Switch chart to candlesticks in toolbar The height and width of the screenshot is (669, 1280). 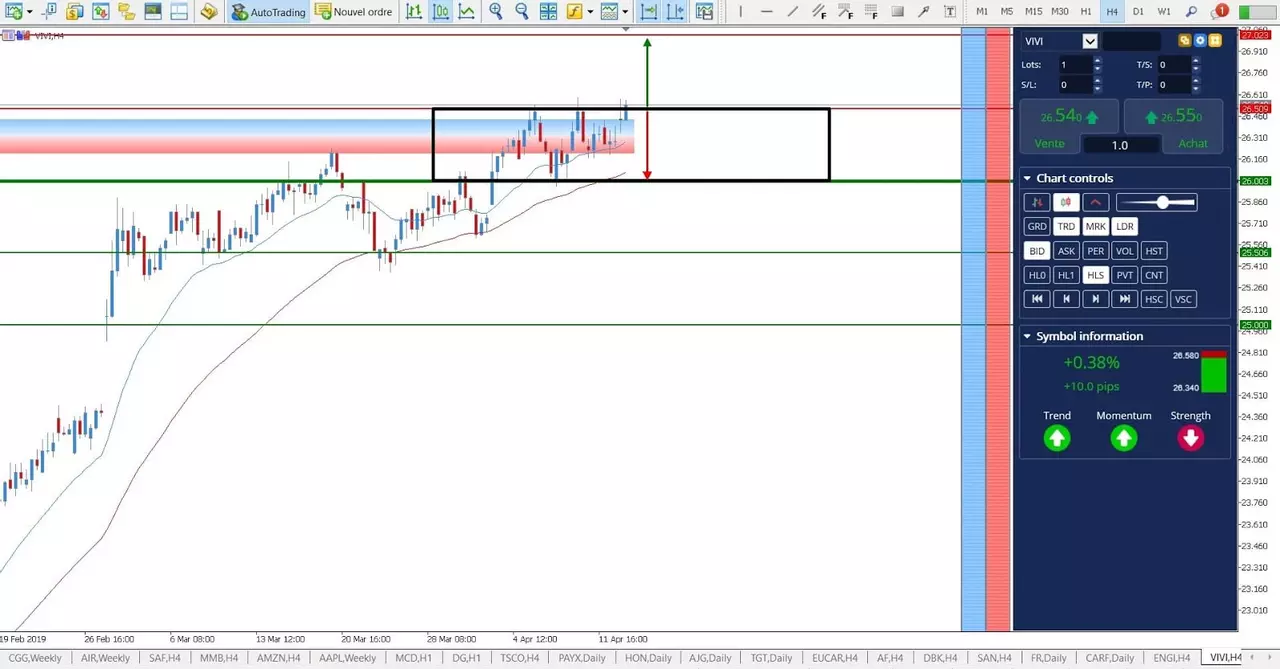(441, 12)
